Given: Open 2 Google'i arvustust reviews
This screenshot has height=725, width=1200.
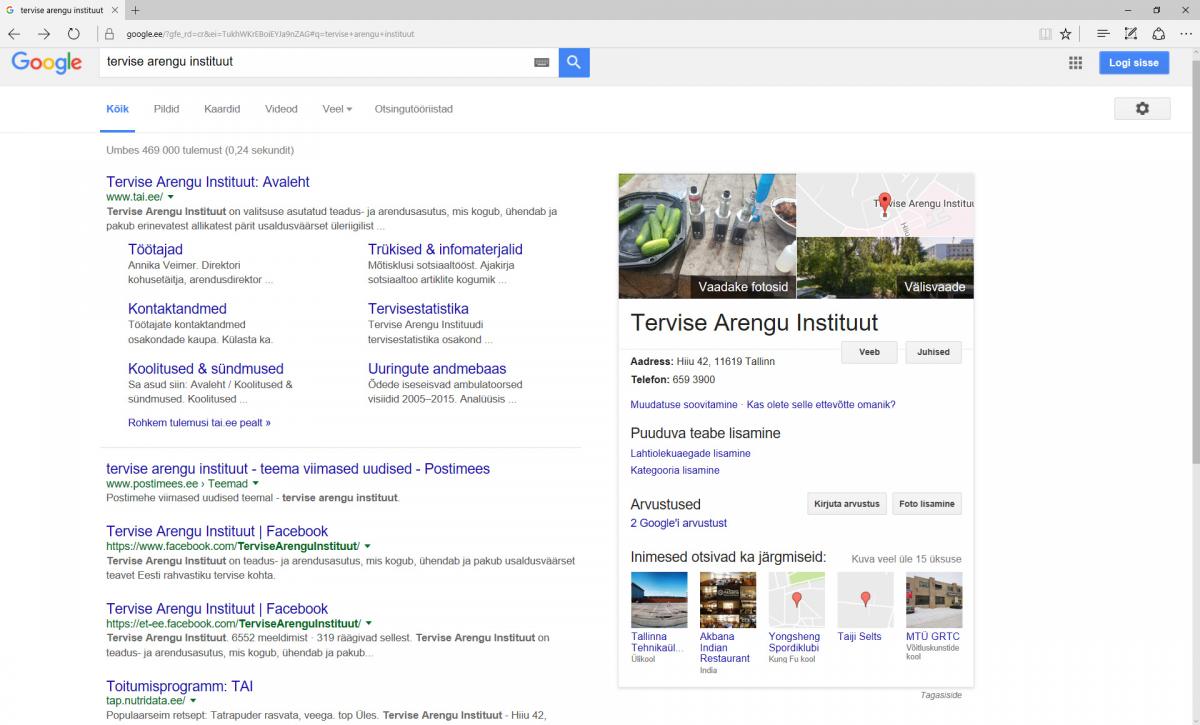Looking at the screenshot, I should tap(678, 523).
